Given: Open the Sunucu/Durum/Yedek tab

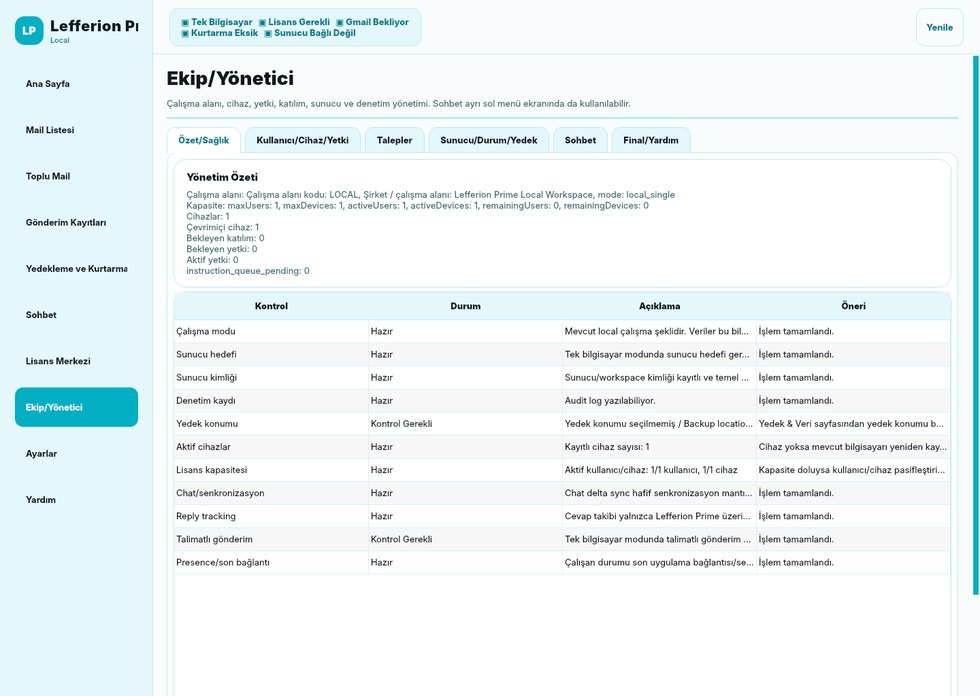Looking at the screenshot, I should coord(489,140).
